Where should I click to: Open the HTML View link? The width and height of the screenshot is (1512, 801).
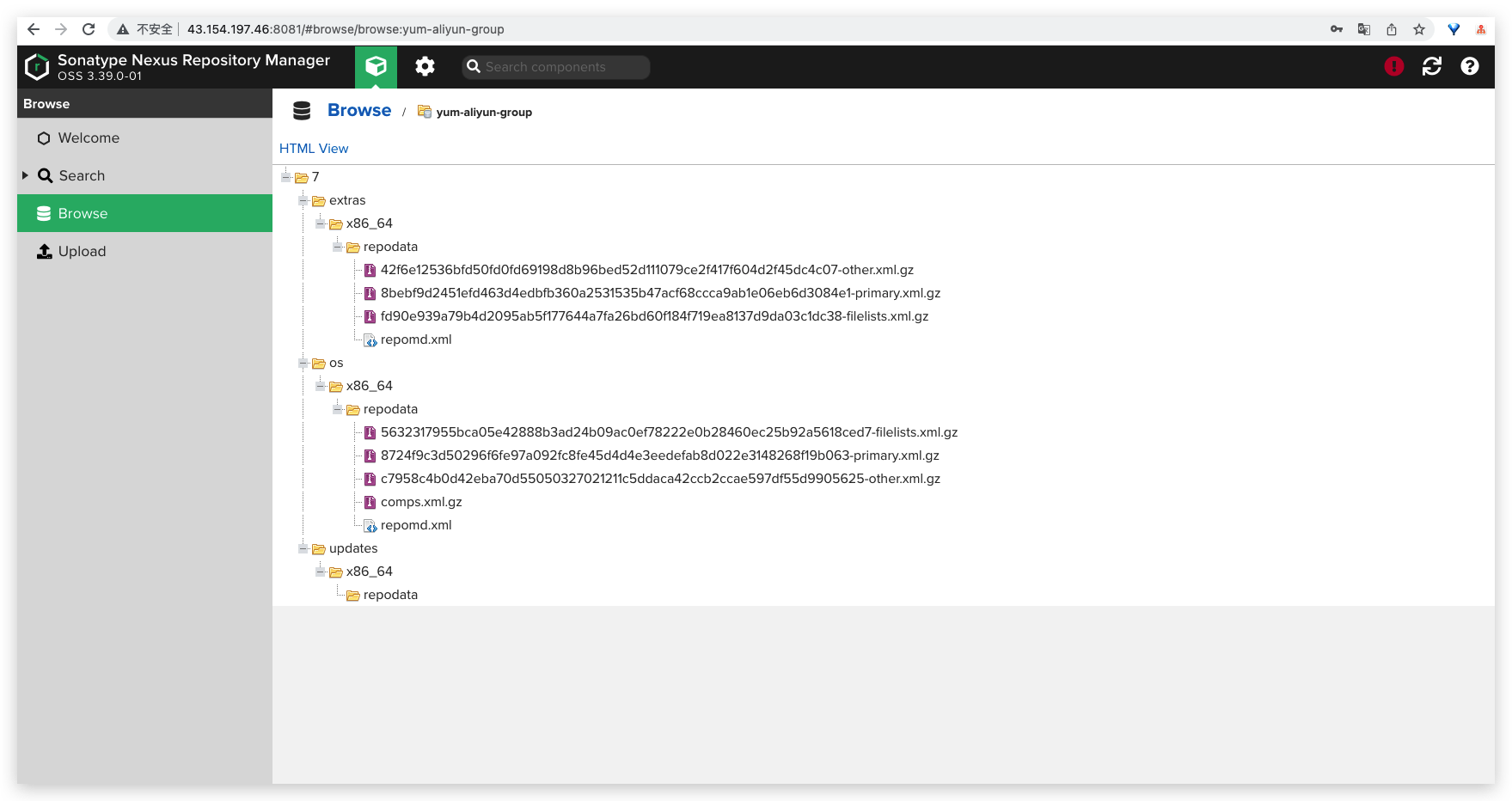[314, 149]
